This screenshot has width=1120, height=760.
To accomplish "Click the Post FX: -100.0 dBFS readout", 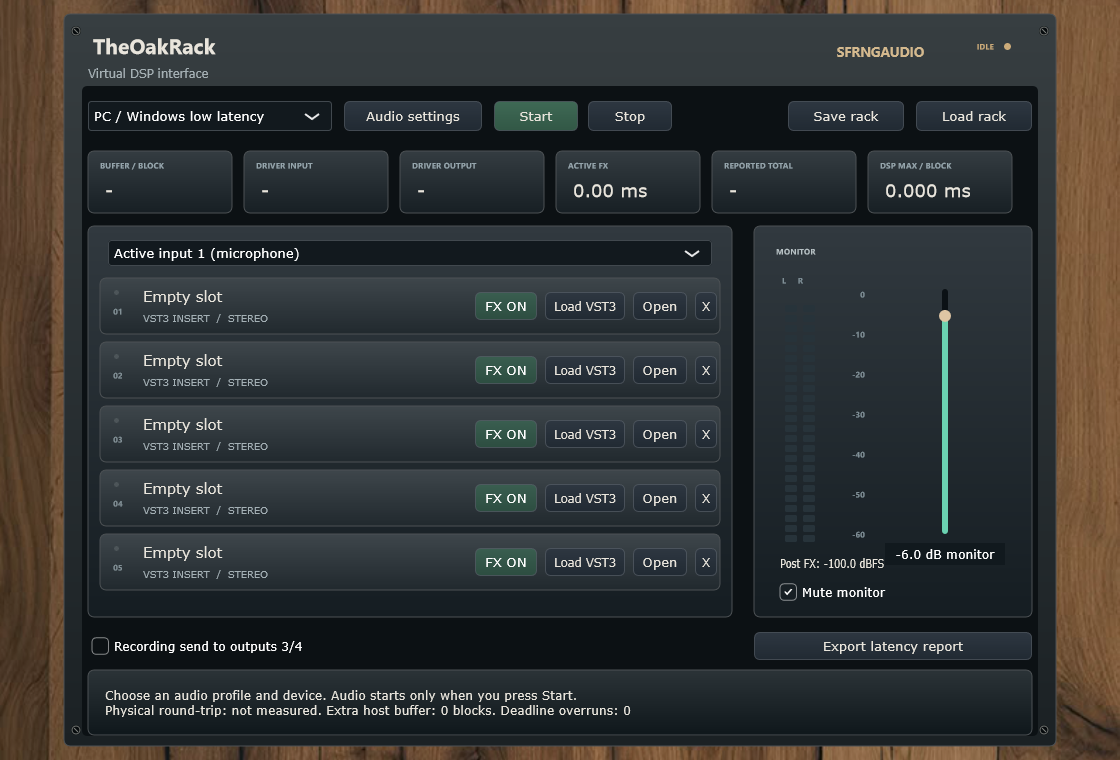I will coord(831,564).
